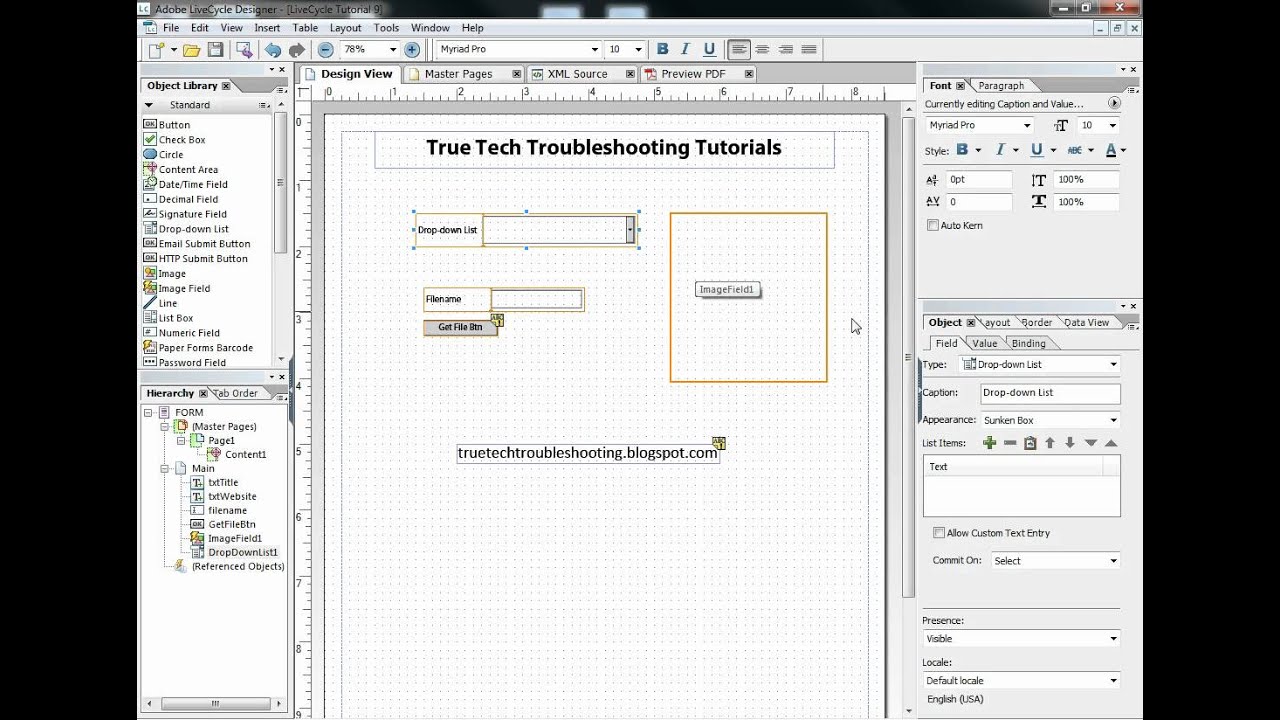This screenshot has height=720, width=1280.
Task: Sort list items descending triangle
Action: click(1090, 442)
